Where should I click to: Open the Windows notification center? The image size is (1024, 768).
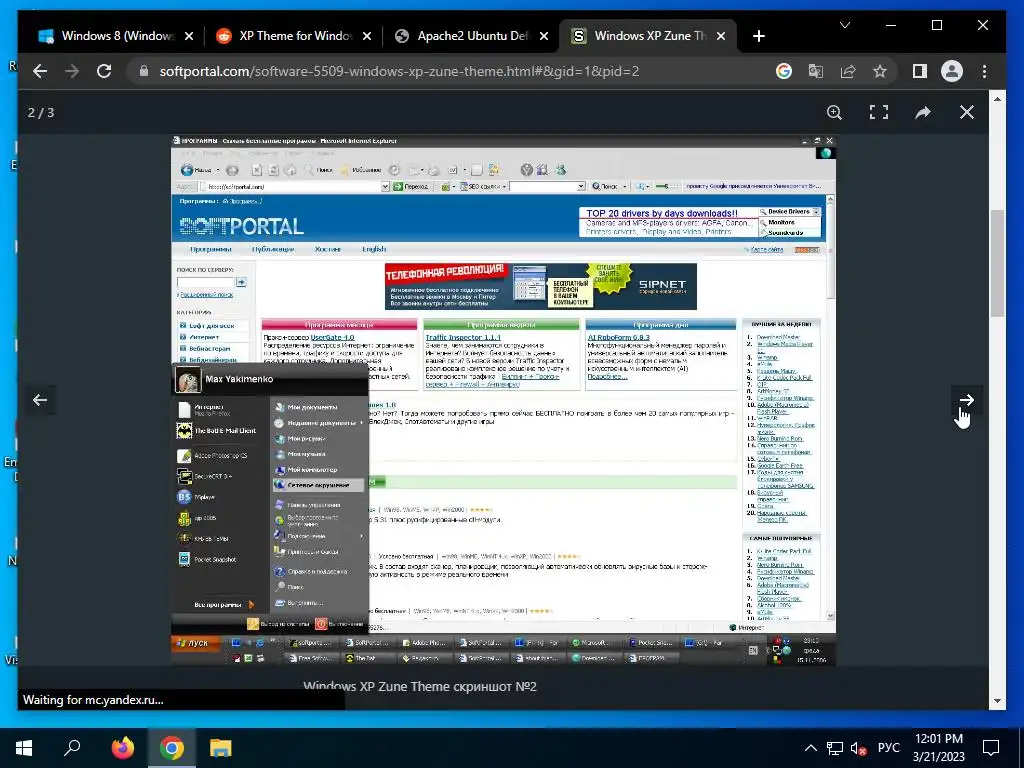point(991,748)
